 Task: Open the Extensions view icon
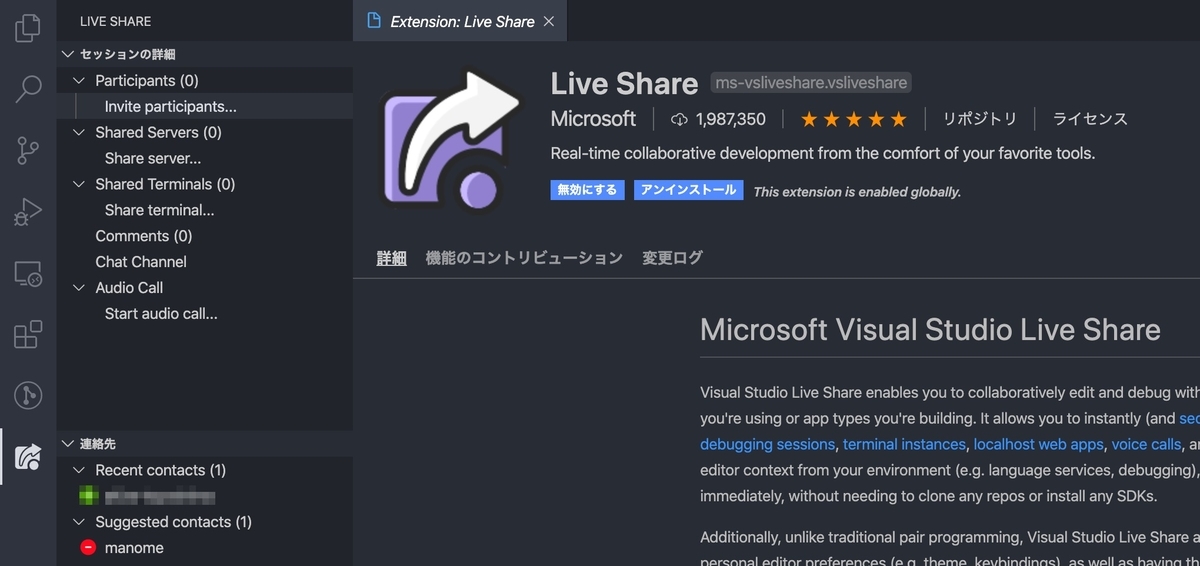click(28, 335)
